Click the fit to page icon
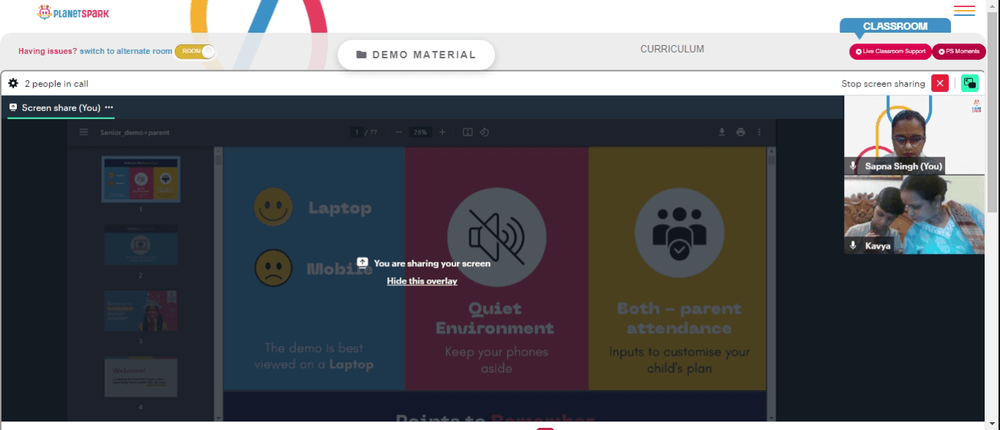The width and height of the screenshot is (1000, 430). (467, 132)
